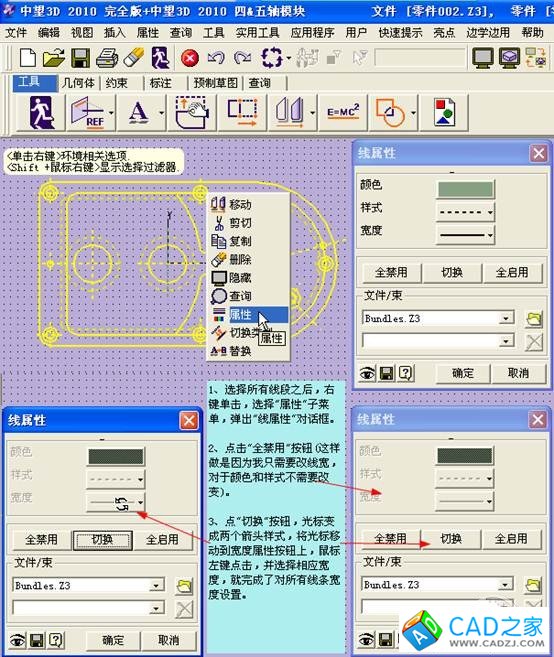554x657 pixels.
Task: Click 取消 in top-right 线属性 dialog
Action: pos(518,373)
